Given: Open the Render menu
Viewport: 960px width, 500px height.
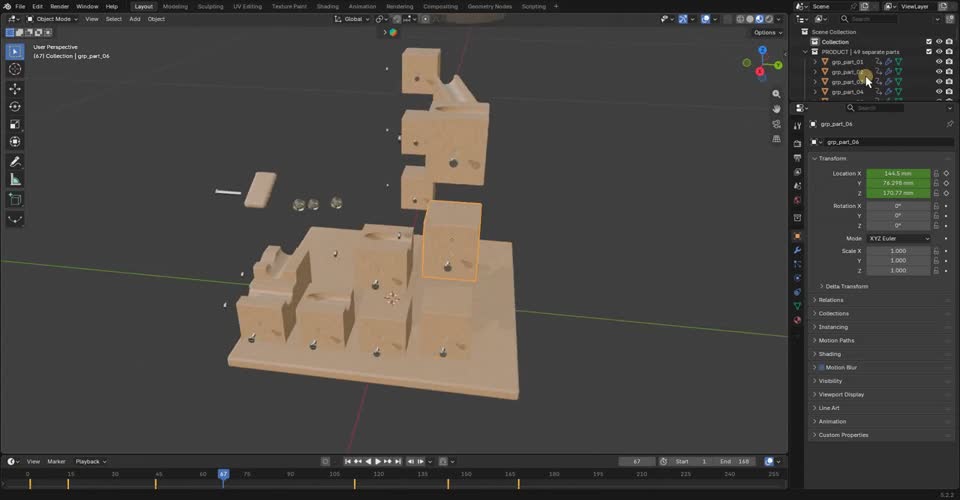Looking at the screenshot, I should (x=59, y=6).
